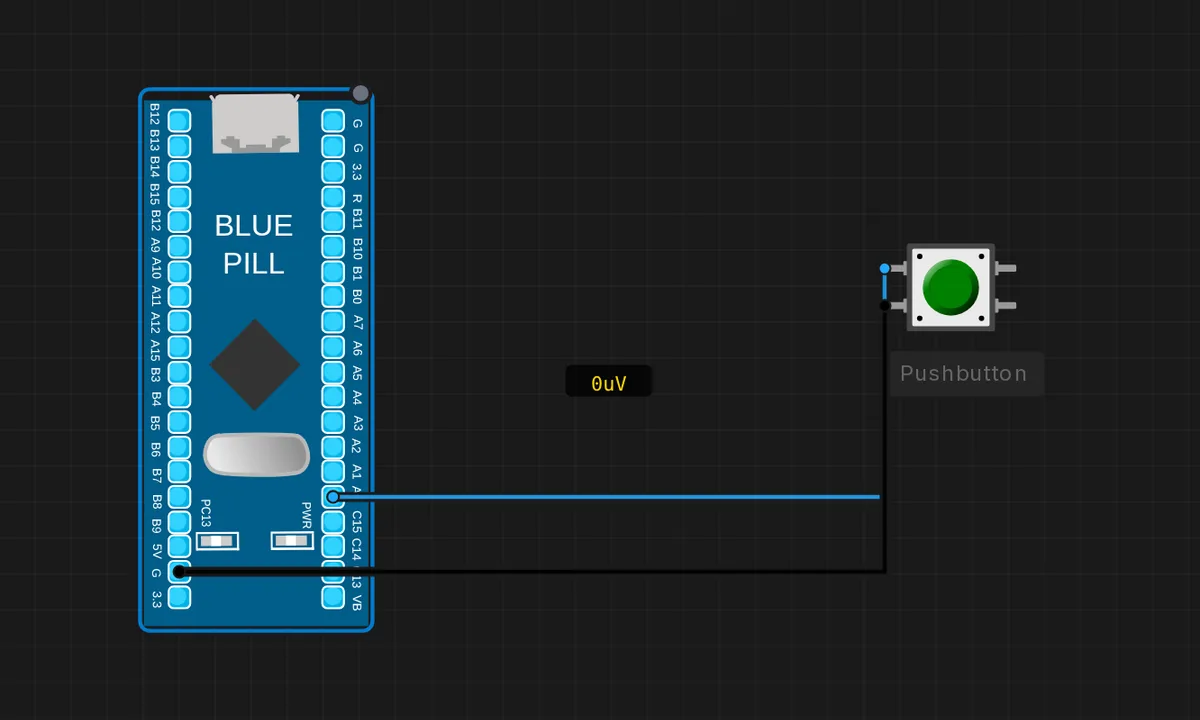Click the silver crystal oscillator
This screenshot has width=1200, height=720.
256,454
